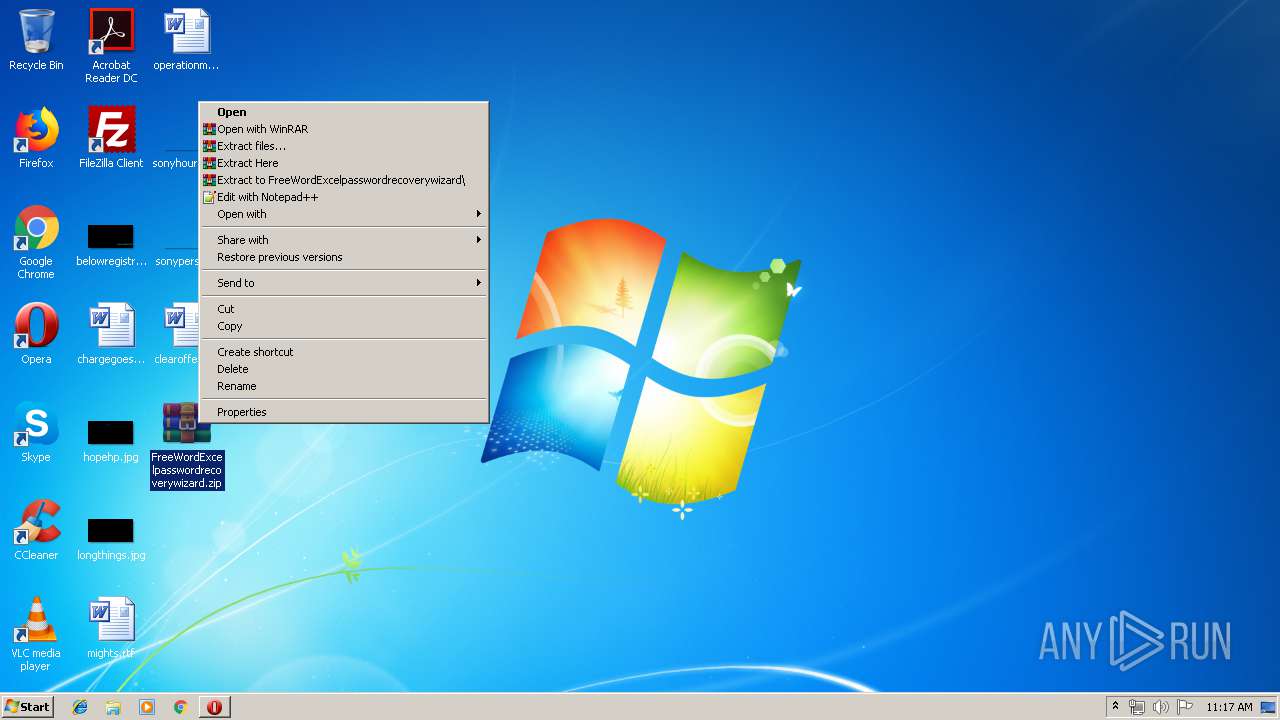Open Properties from the context menu
This screenshot has width=1280, height=720.
tap(344, 412)
